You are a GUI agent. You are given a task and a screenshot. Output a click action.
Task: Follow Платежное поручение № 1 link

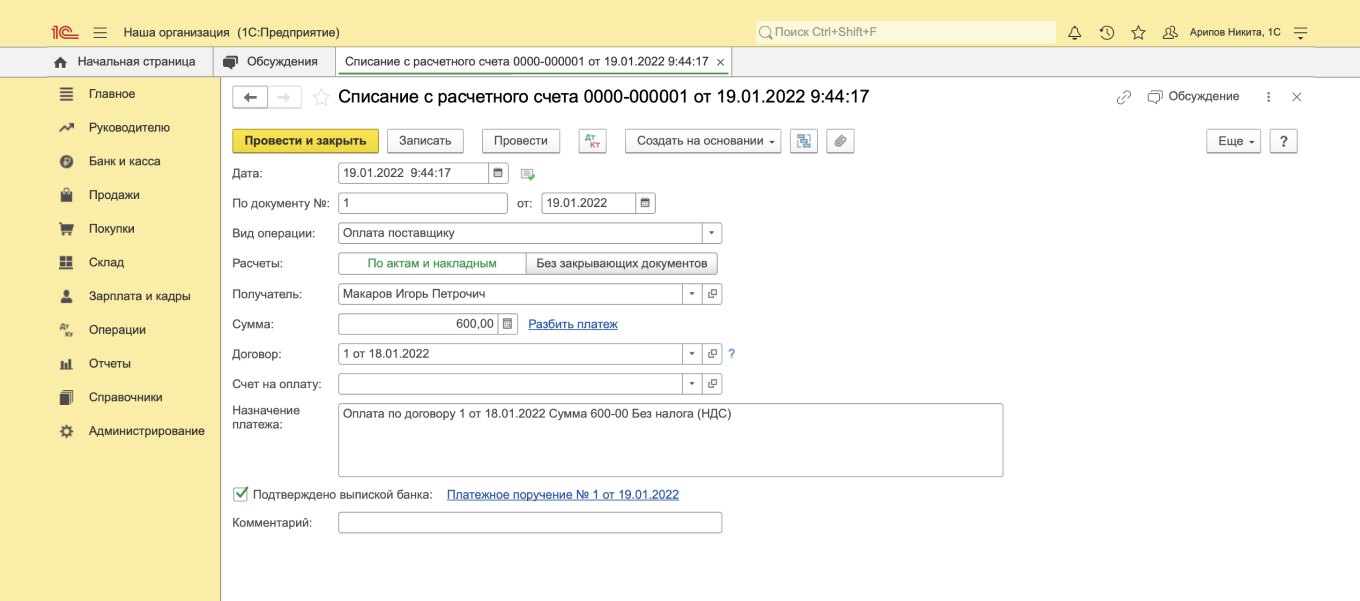[x=563, y=495]
